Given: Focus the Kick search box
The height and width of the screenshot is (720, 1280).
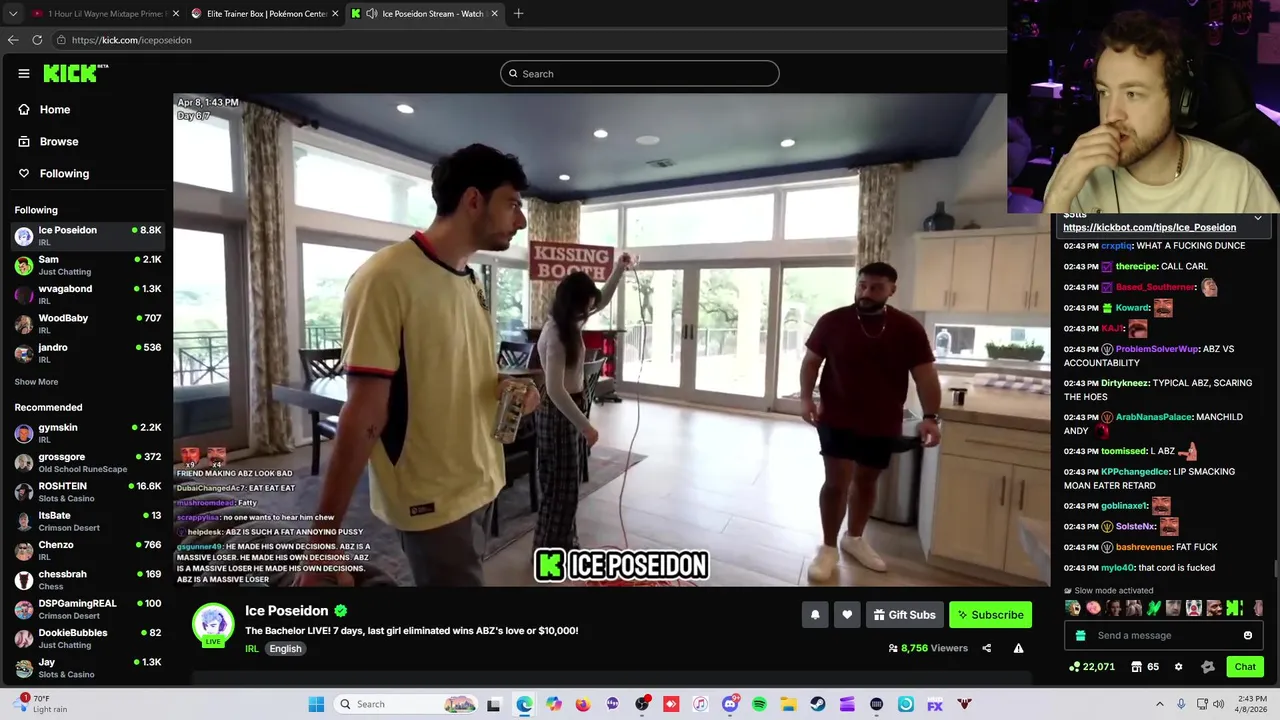Looking at the screenshot, I should [640, 73].
